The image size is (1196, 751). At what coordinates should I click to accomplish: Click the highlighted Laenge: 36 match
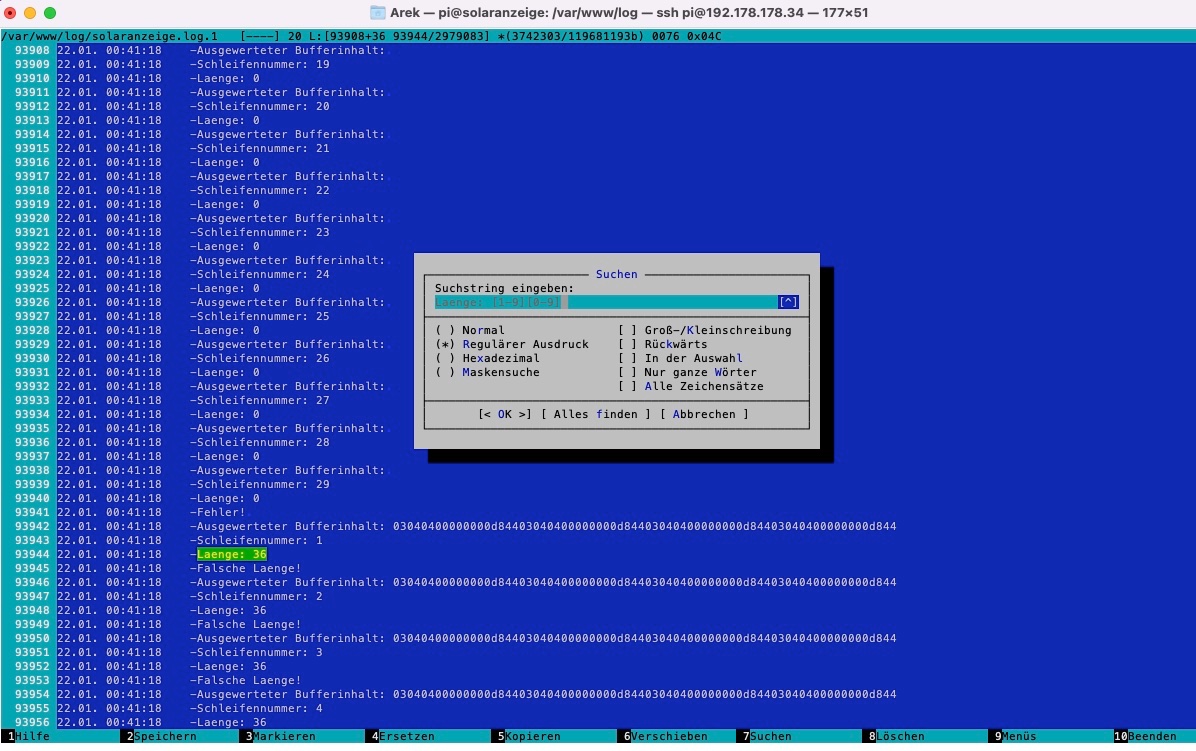click(x=232, y=554)
